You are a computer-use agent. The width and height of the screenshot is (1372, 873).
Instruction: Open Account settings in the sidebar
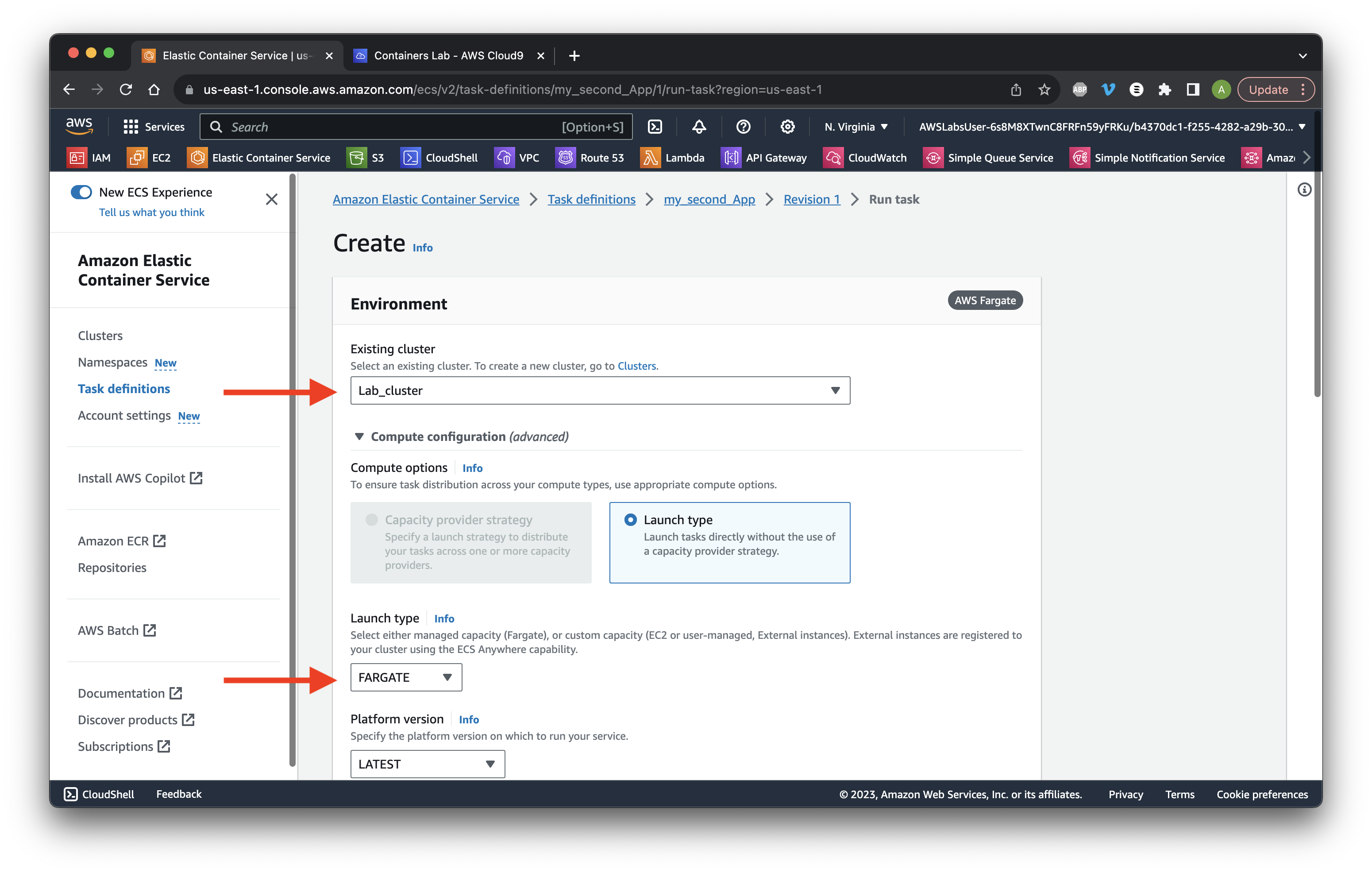124,415
